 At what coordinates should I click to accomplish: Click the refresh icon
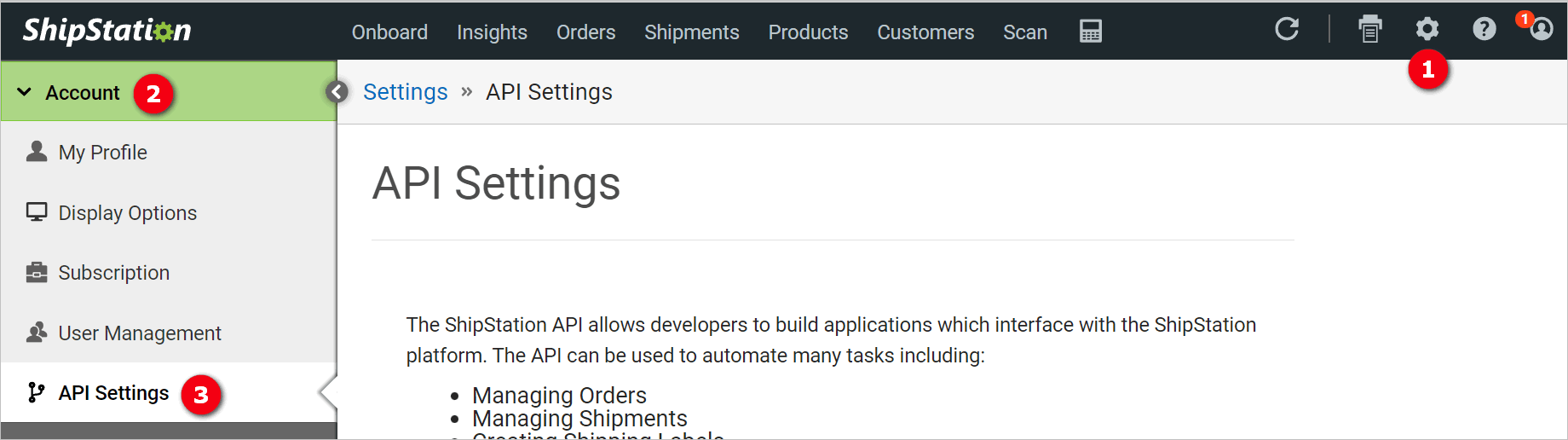click(1286, 30)
